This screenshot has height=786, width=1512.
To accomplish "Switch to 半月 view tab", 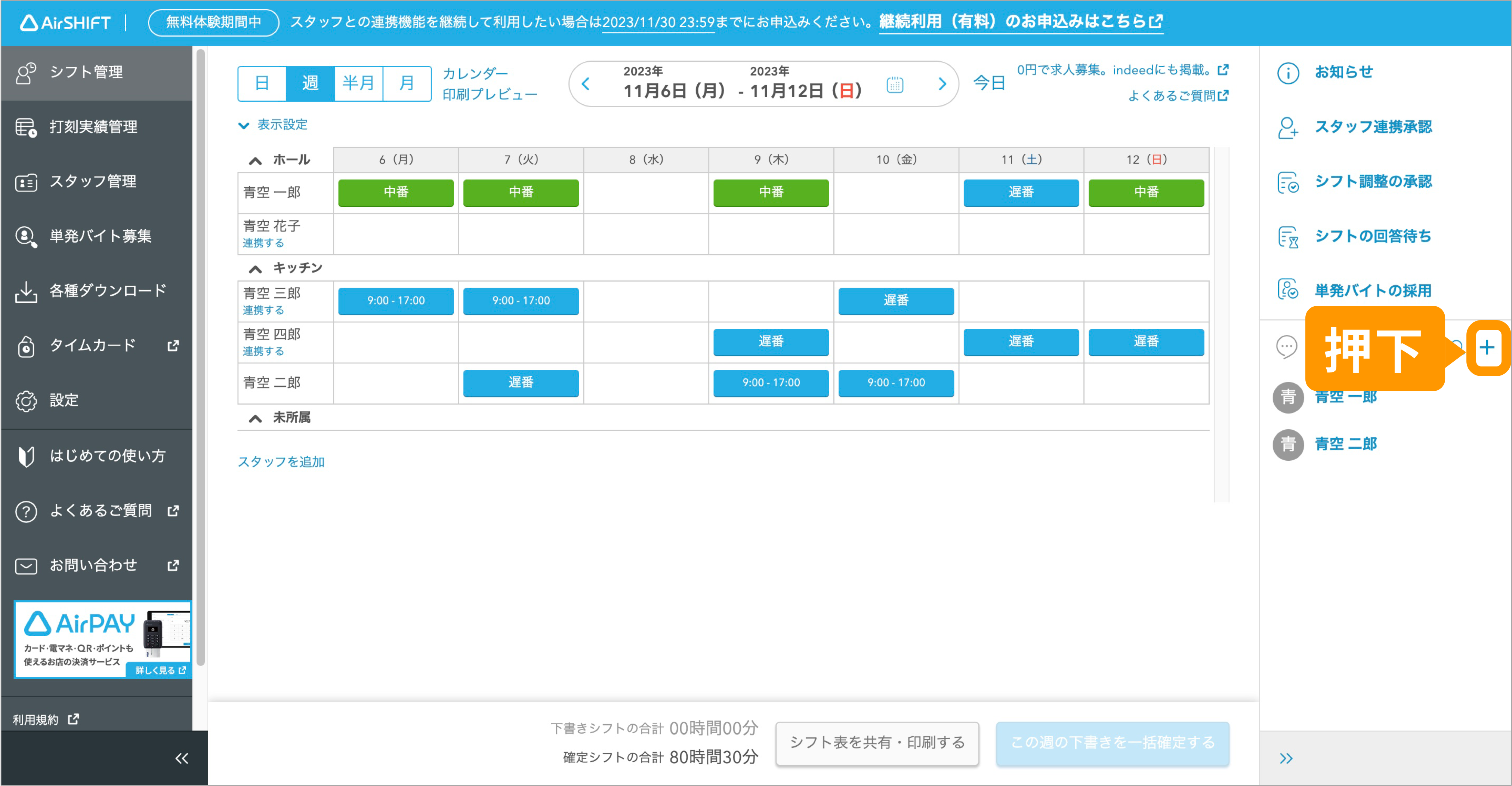I will [x=358, y=83].
